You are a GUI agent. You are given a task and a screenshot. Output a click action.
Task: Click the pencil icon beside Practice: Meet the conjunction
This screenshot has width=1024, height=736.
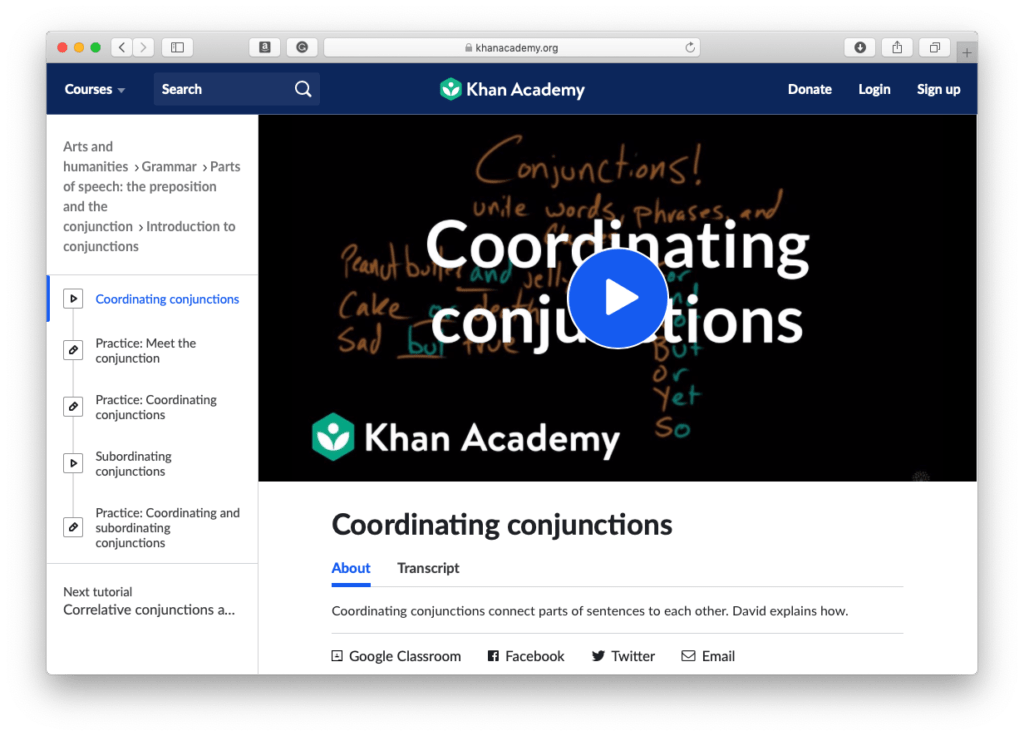[72, 350]
